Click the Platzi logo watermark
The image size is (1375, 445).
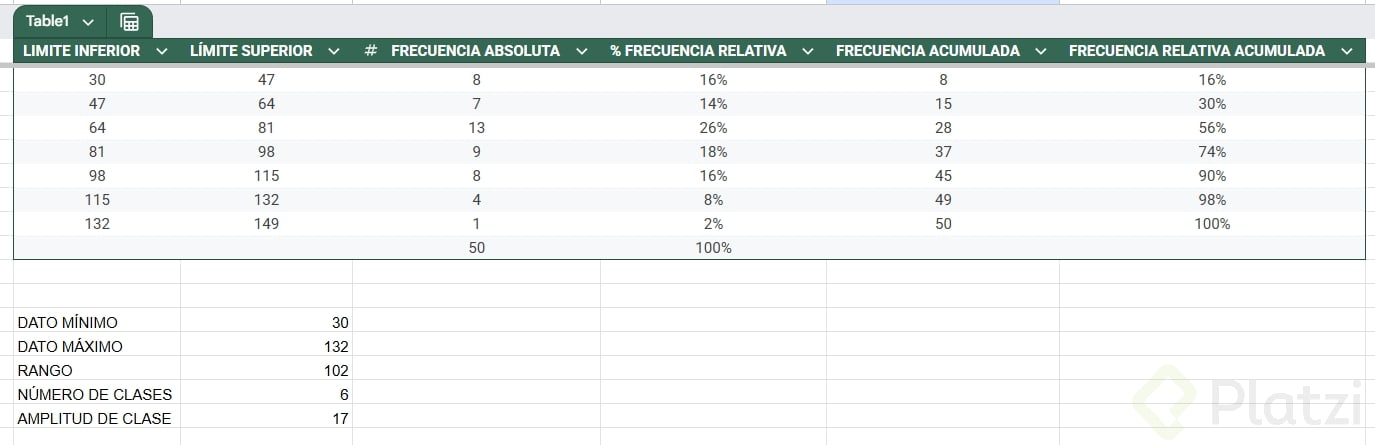(1251, 402)
